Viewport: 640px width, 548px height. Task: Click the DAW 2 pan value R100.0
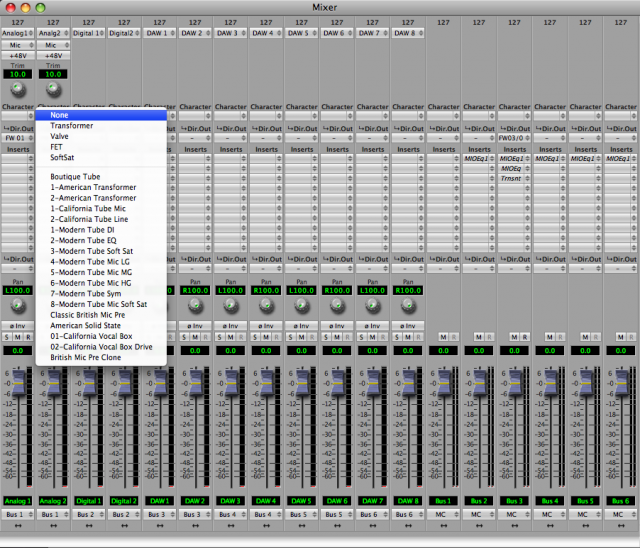point(195,291)
